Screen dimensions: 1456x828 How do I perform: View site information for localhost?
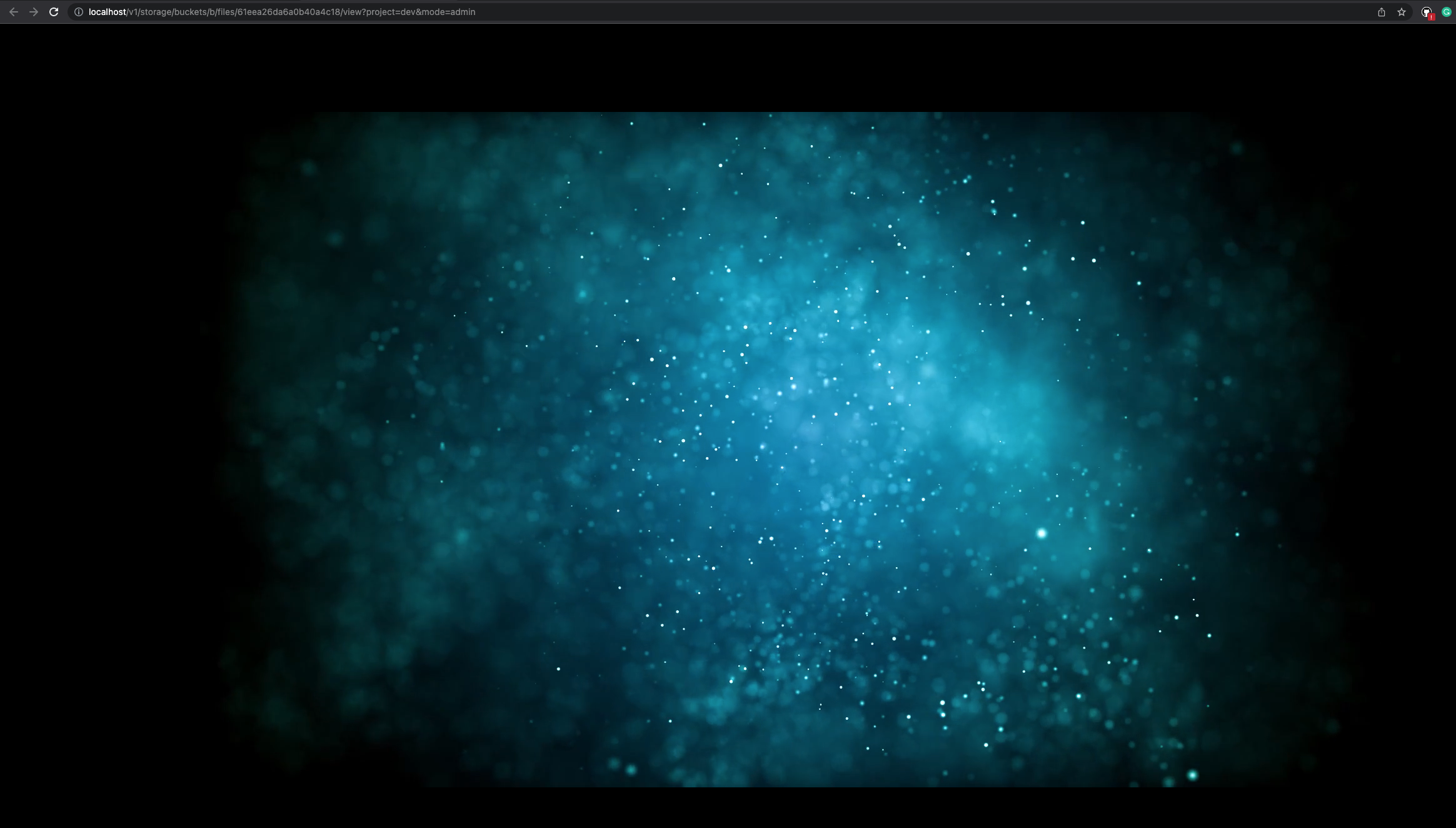[x=79, y=12]
